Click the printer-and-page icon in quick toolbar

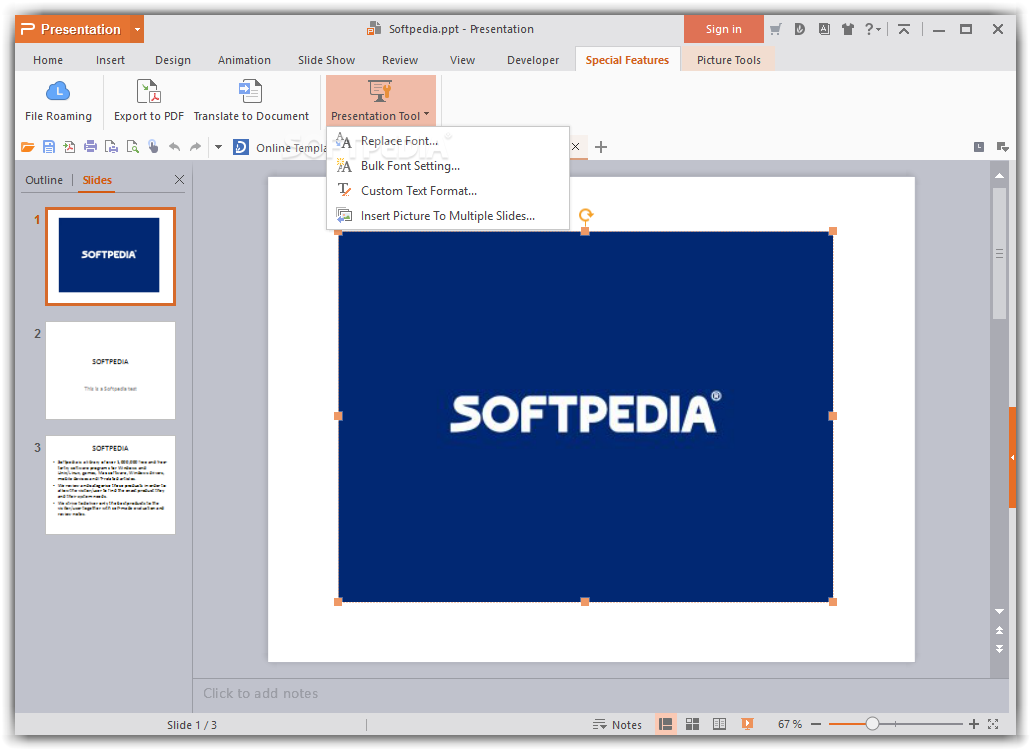coord(111,147)
